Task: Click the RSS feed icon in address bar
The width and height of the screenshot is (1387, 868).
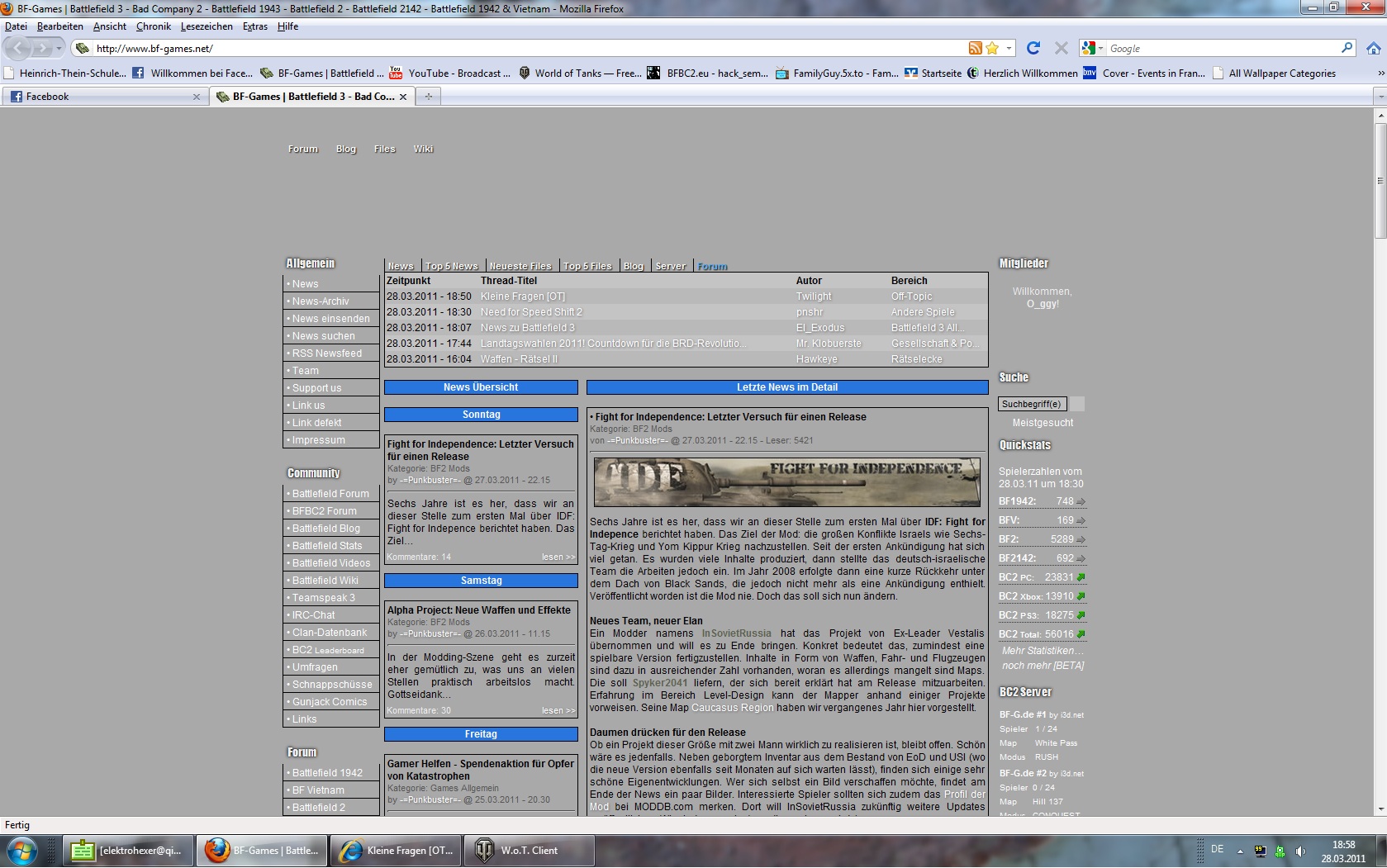Action: click(x=976, y=49)
